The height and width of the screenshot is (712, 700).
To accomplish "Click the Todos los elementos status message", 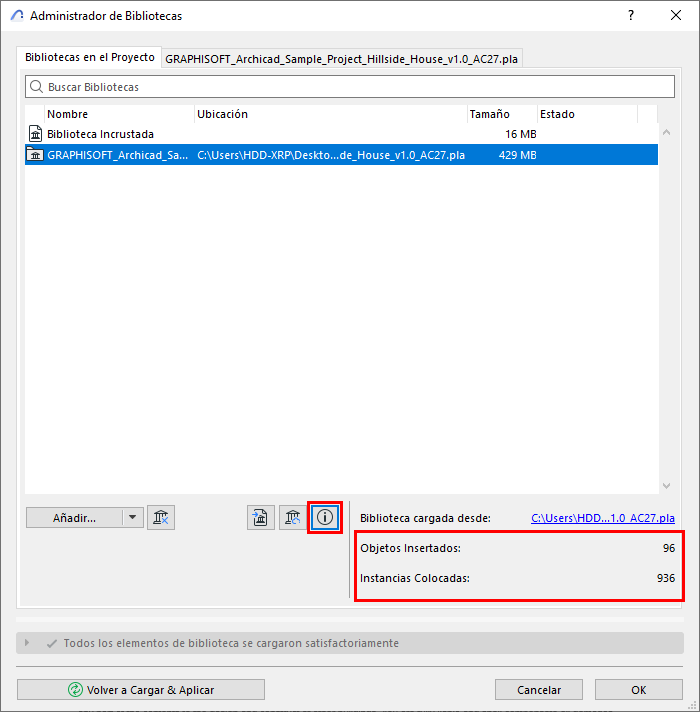I will click(x=231, y=643).
